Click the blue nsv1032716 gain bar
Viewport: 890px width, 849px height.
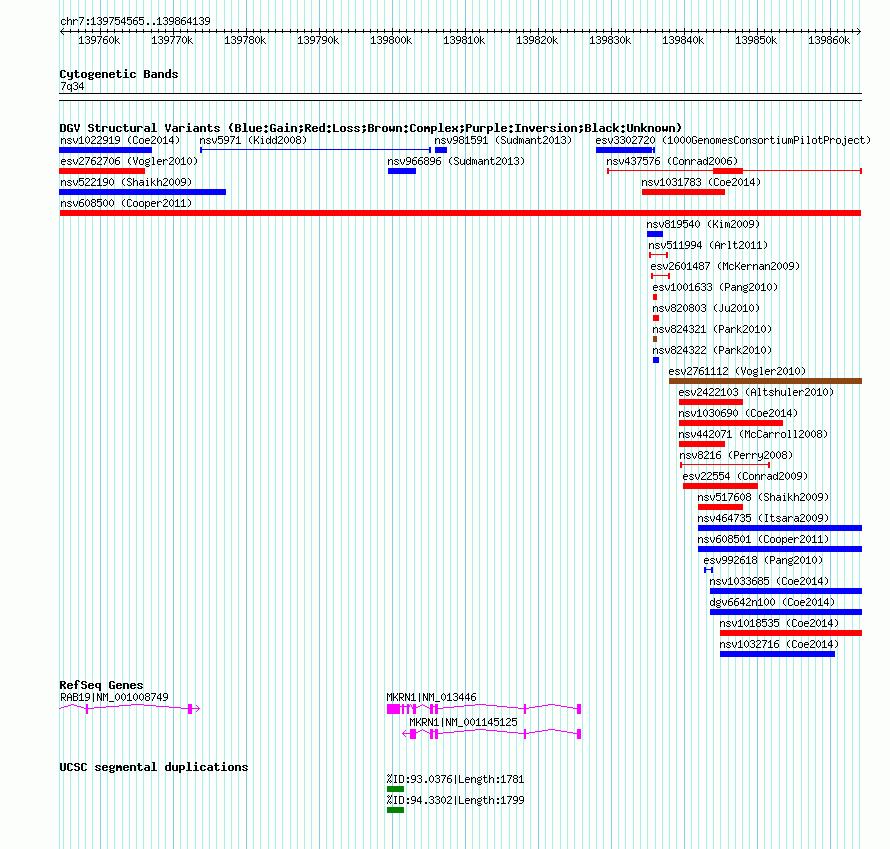(778, 654)
